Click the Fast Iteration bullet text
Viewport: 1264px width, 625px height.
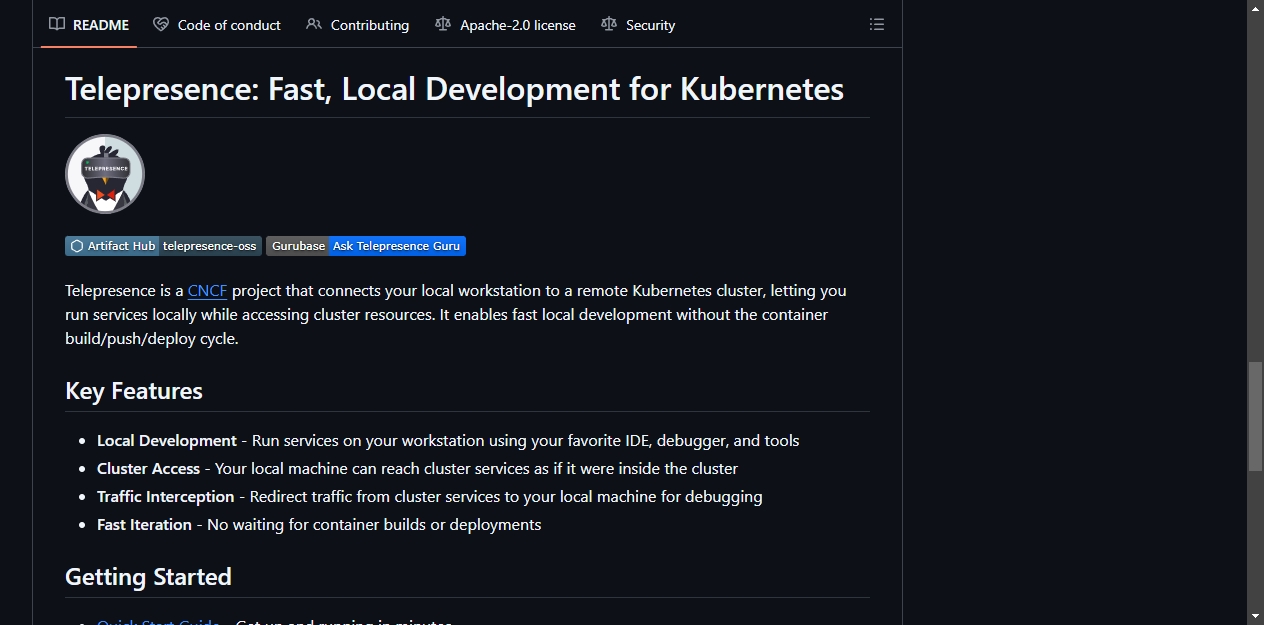click(x=319, y=525)
